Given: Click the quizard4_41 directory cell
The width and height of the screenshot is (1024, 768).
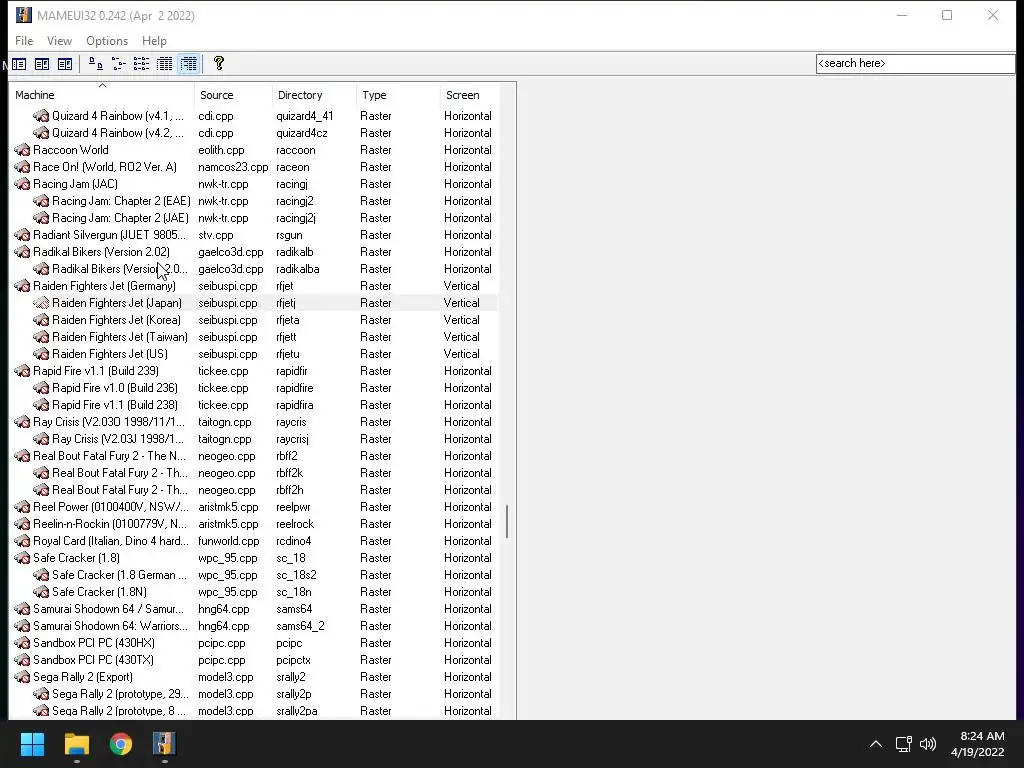Looking at the screenshot, I should coord(304,116).
